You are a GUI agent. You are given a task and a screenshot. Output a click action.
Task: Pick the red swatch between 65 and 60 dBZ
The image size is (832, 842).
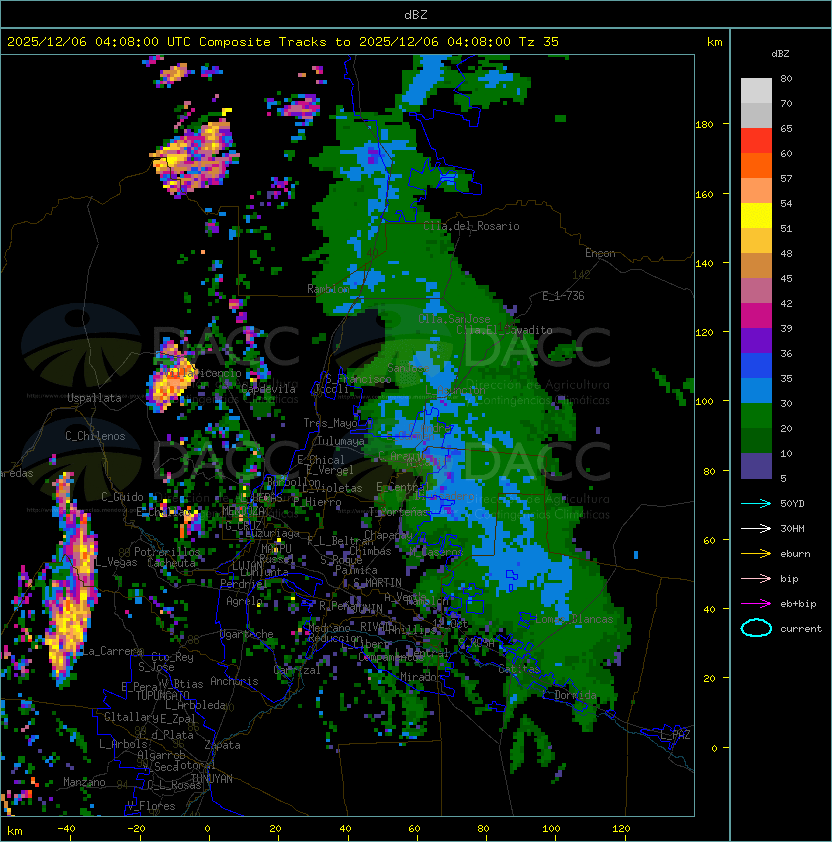[x=756, y=141]
